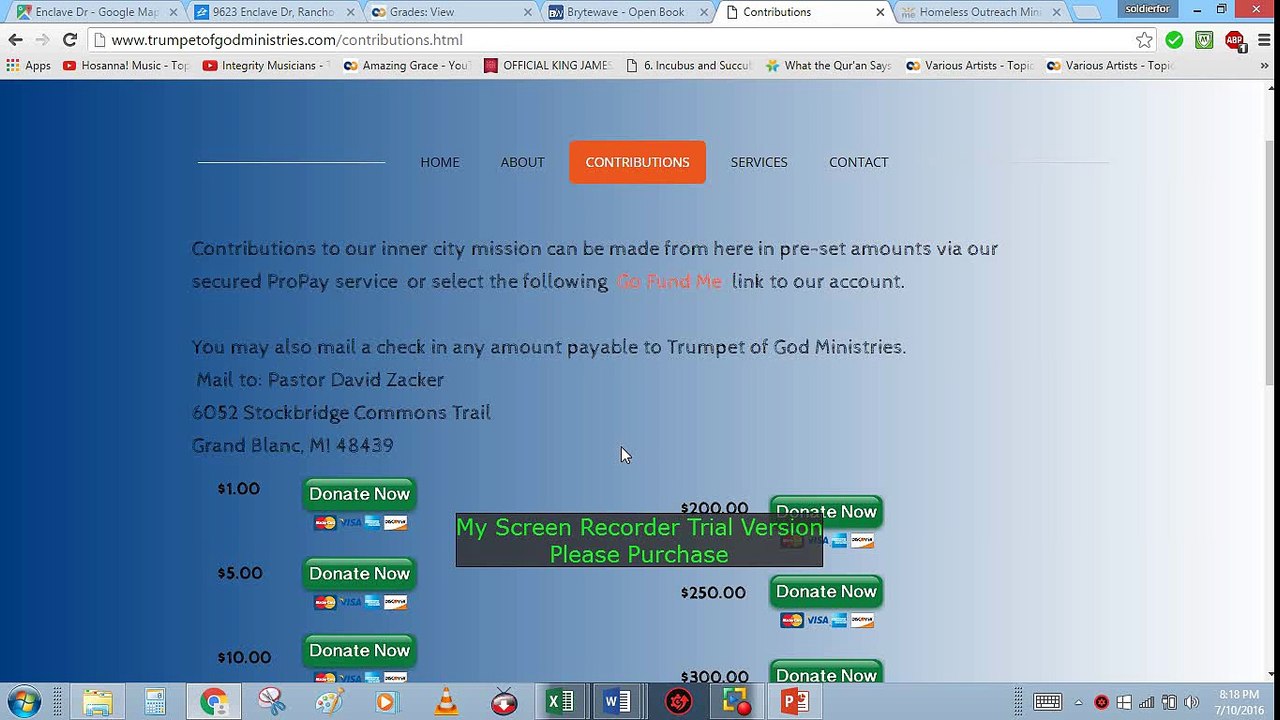This screenshot has width=1280, height=720.
Task: Open HOME in the site navigation
Action: [x=440, y=162]
